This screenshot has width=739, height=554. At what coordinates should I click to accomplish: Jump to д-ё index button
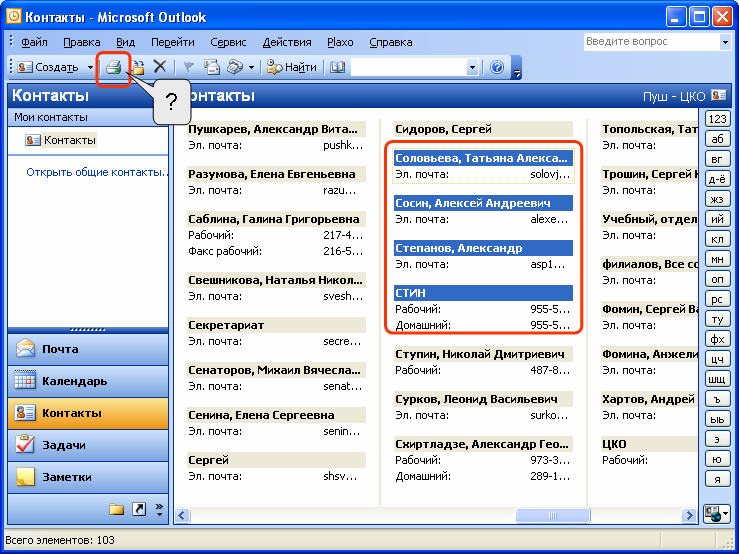pyautogui.click(x=717, y=179)
